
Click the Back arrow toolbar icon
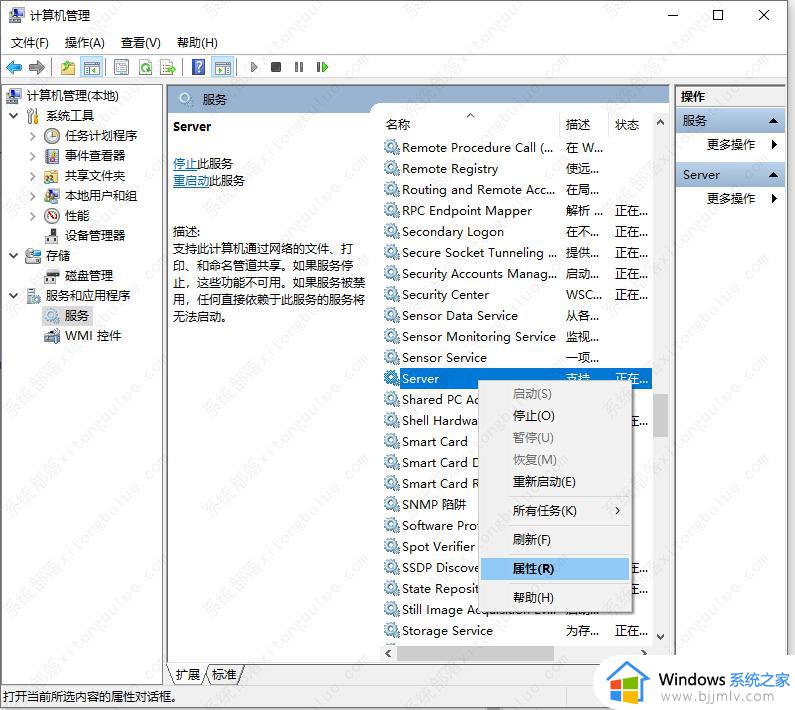[x=14, y=67]
